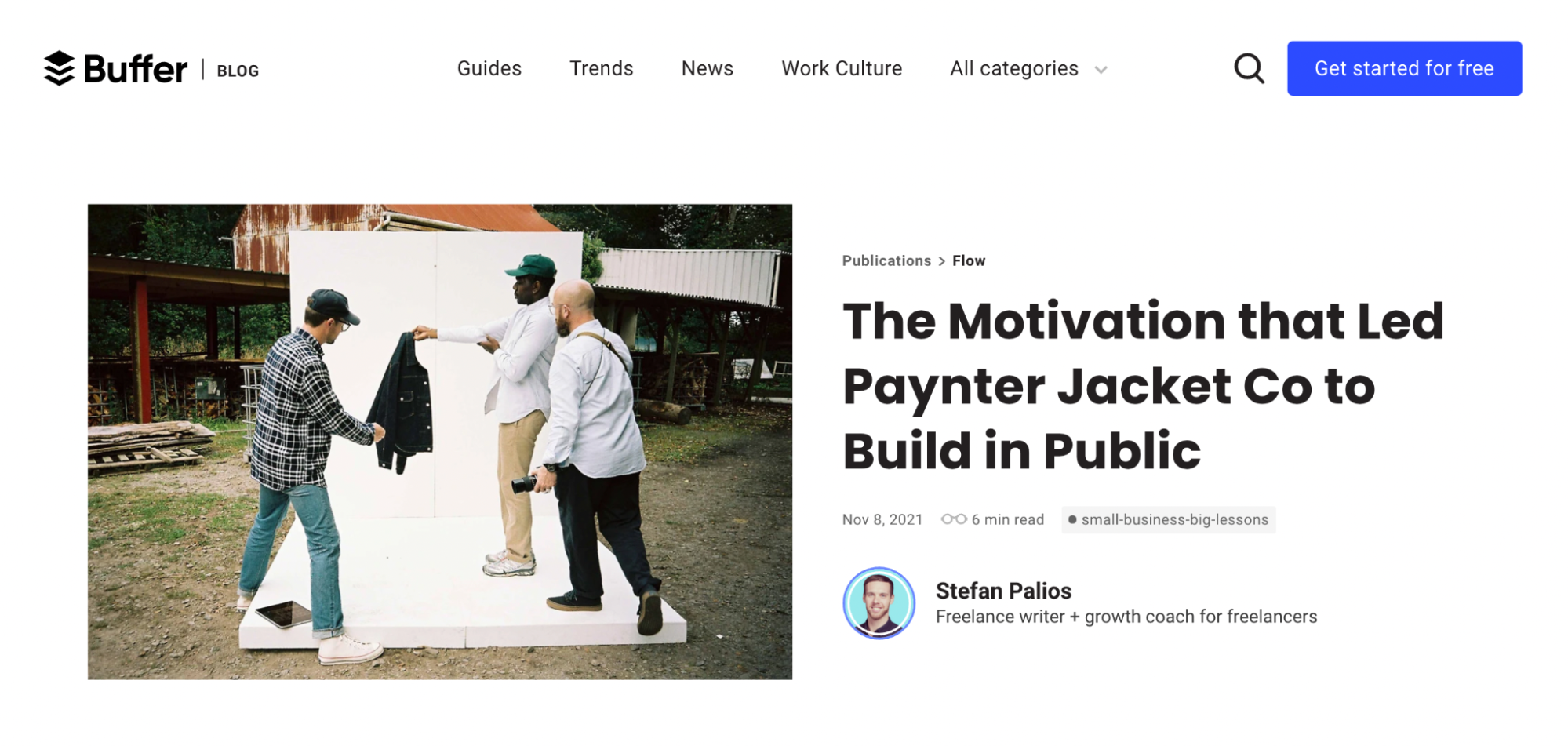Follow the Flow breadcrumb link
The width and height of the screenshot is (1568, 746).
pos(969,260)
